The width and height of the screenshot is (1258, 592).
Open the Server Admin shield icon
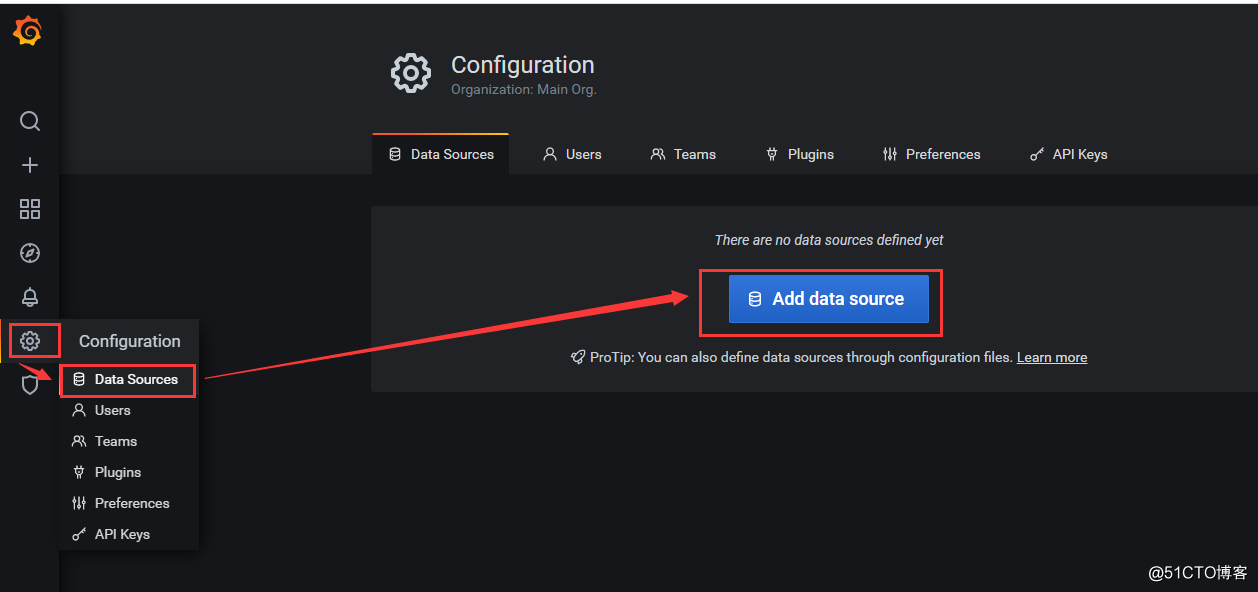coord(30,385)
